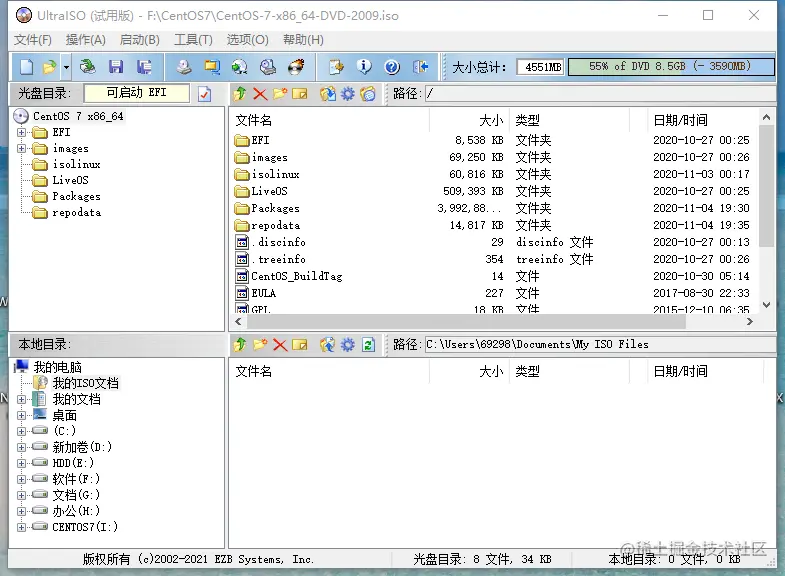The image size is (785, 576).
Task: Click the Make CD/DVD image icon
Action: pyautogui.click(x=184, y=67)
